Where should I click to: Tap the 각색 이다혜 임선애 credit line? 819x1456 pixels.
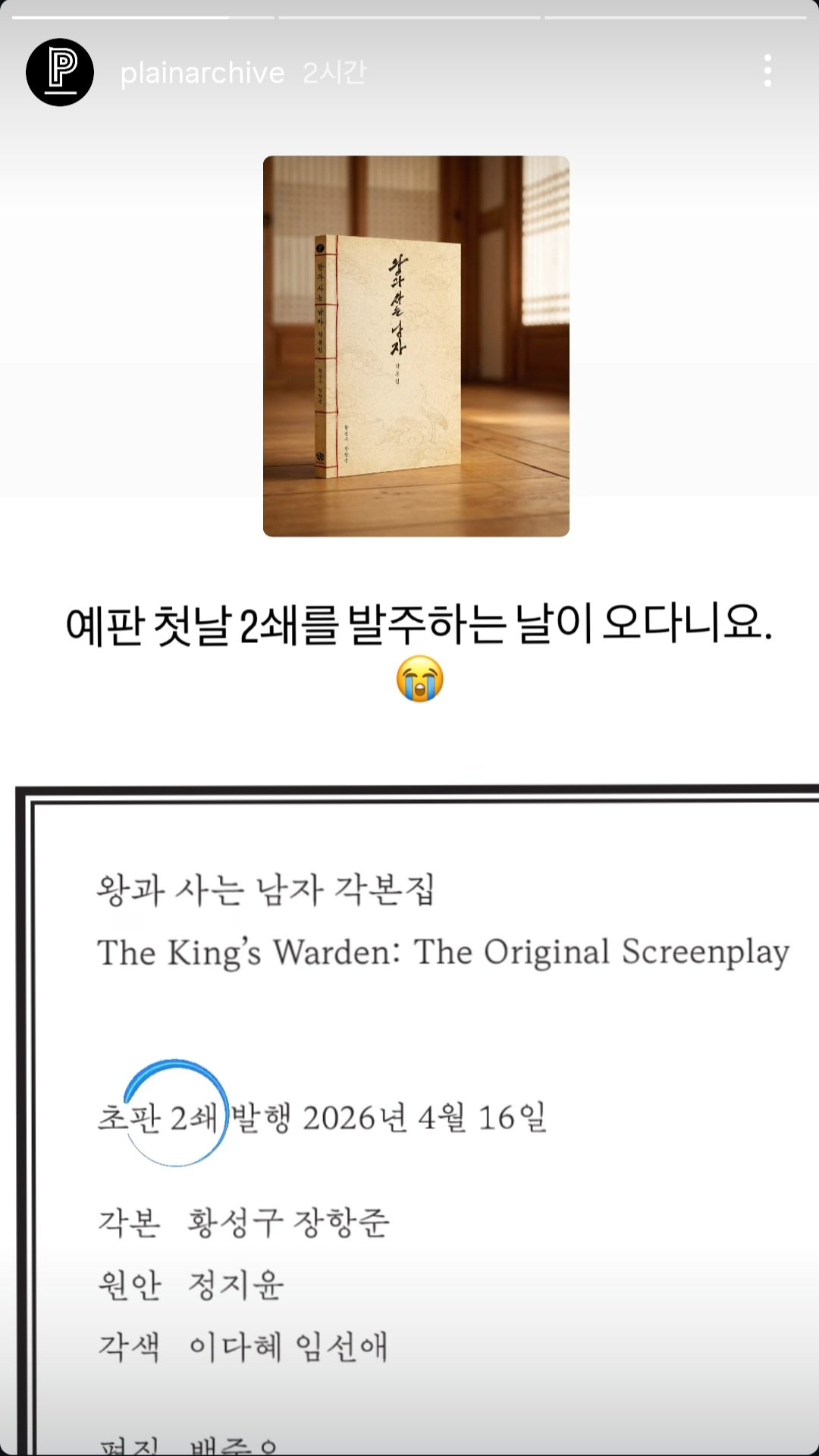tap(243, 1348)
